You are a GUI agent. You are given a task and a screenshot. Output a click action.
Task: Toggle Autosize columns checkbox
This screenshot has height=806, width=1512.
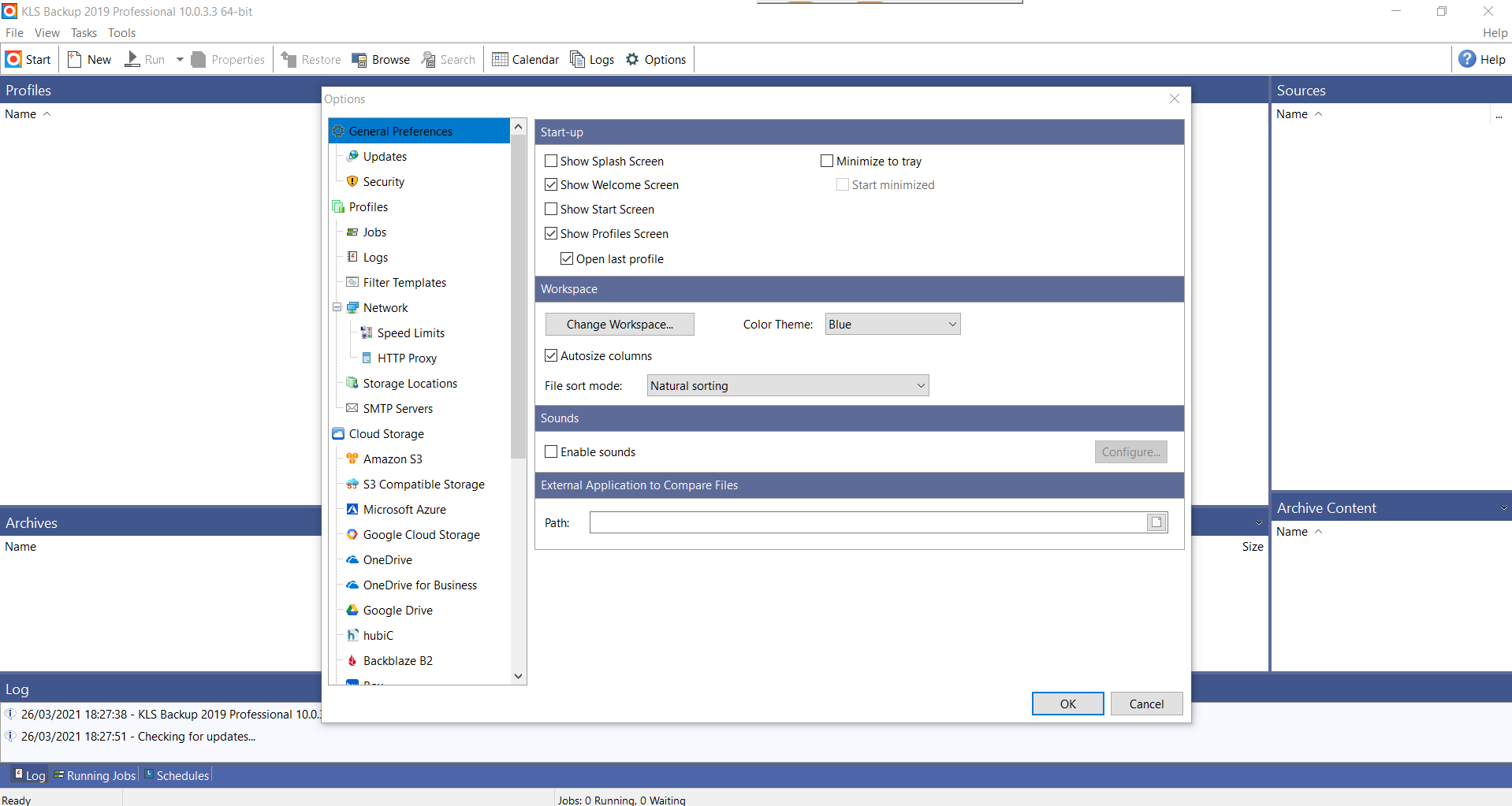pos(551,355)
